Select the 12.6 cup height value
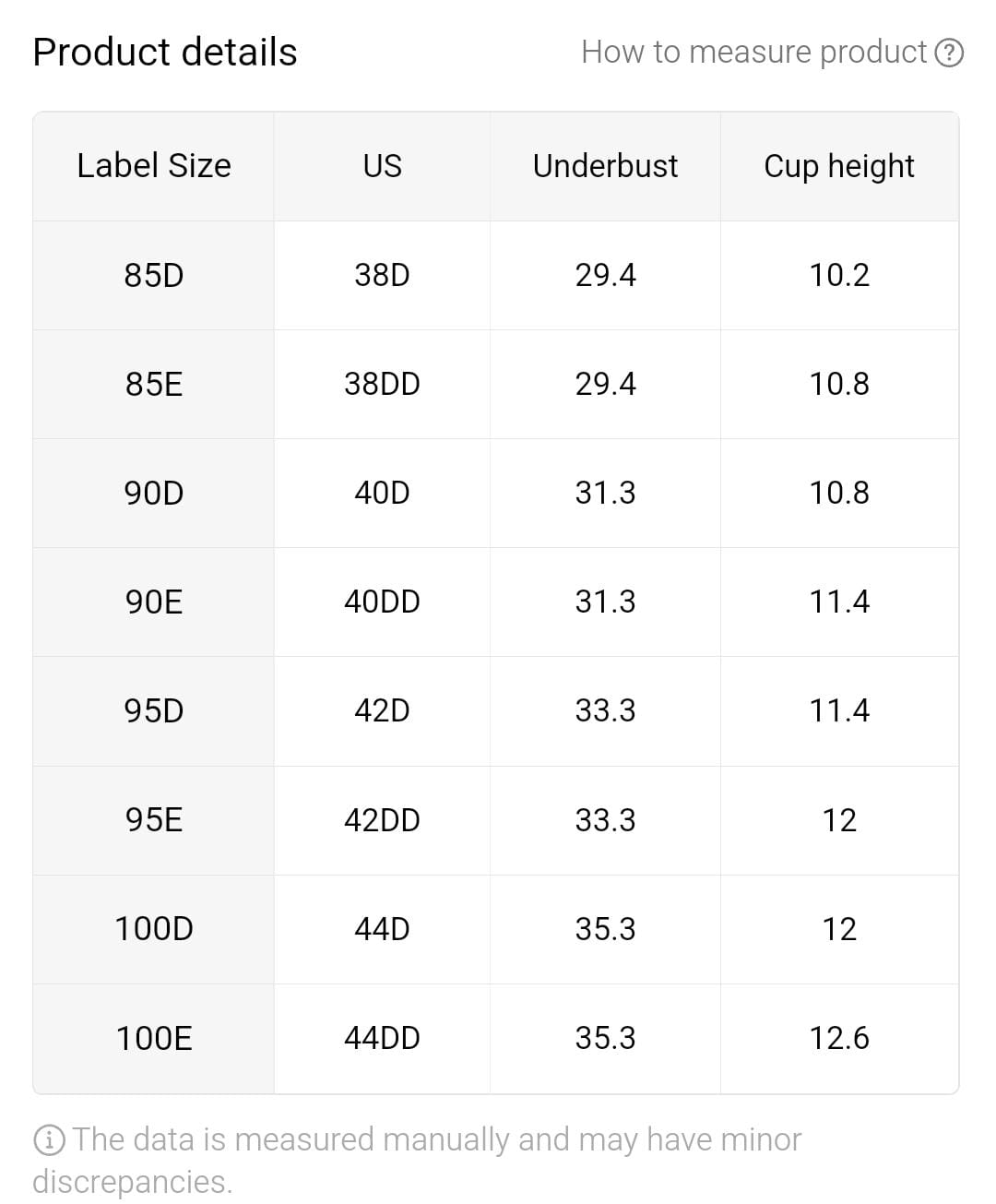 [x=838, y=1038]
